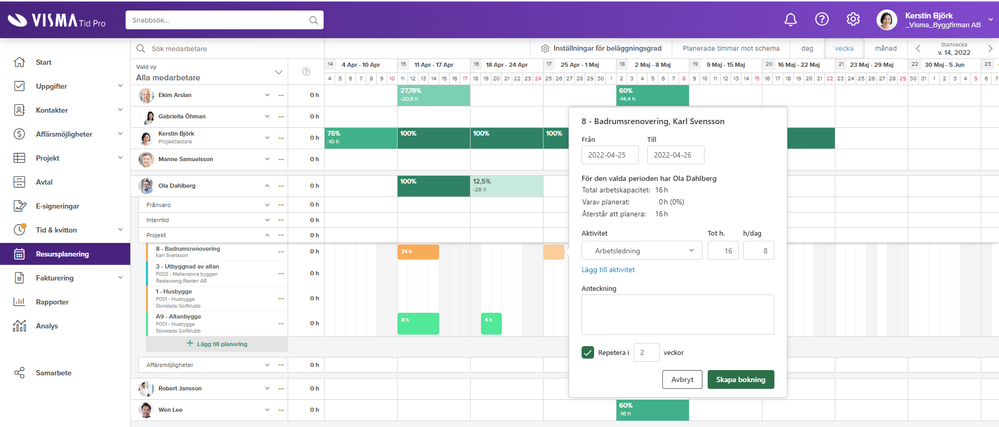The width and height of the screenshot is (999, 427).
Task: Uncheck the Repetera i checkbox
Action: (589, 352)
